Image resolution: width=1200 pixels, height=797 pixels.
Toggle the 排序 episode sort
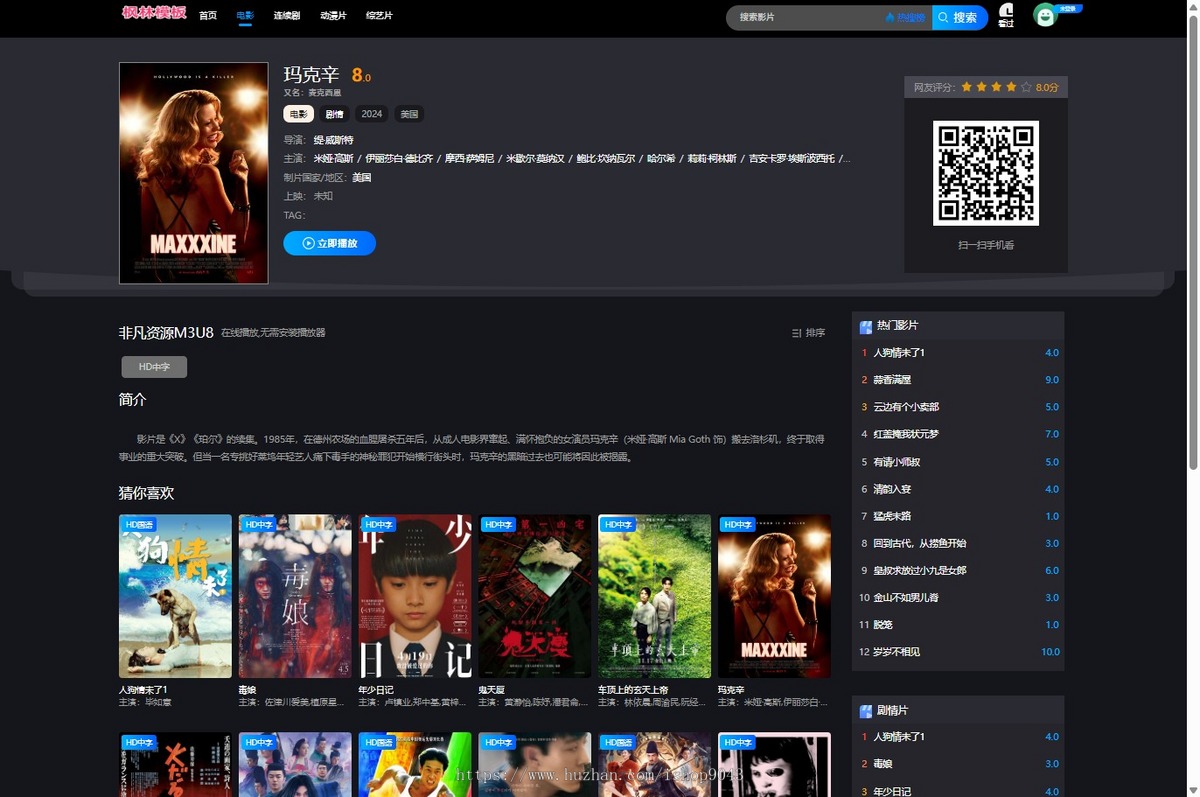tap(808, 333)
